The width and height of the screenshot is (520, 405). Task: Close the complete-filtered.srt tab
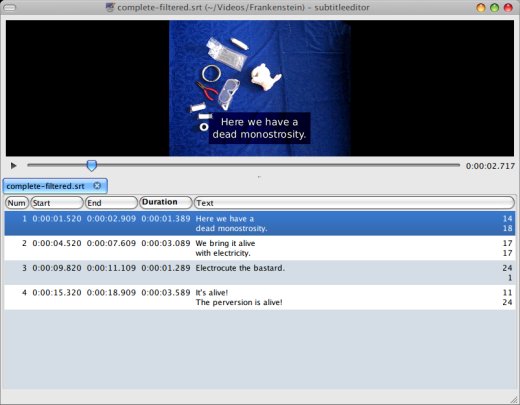[97, 186]
